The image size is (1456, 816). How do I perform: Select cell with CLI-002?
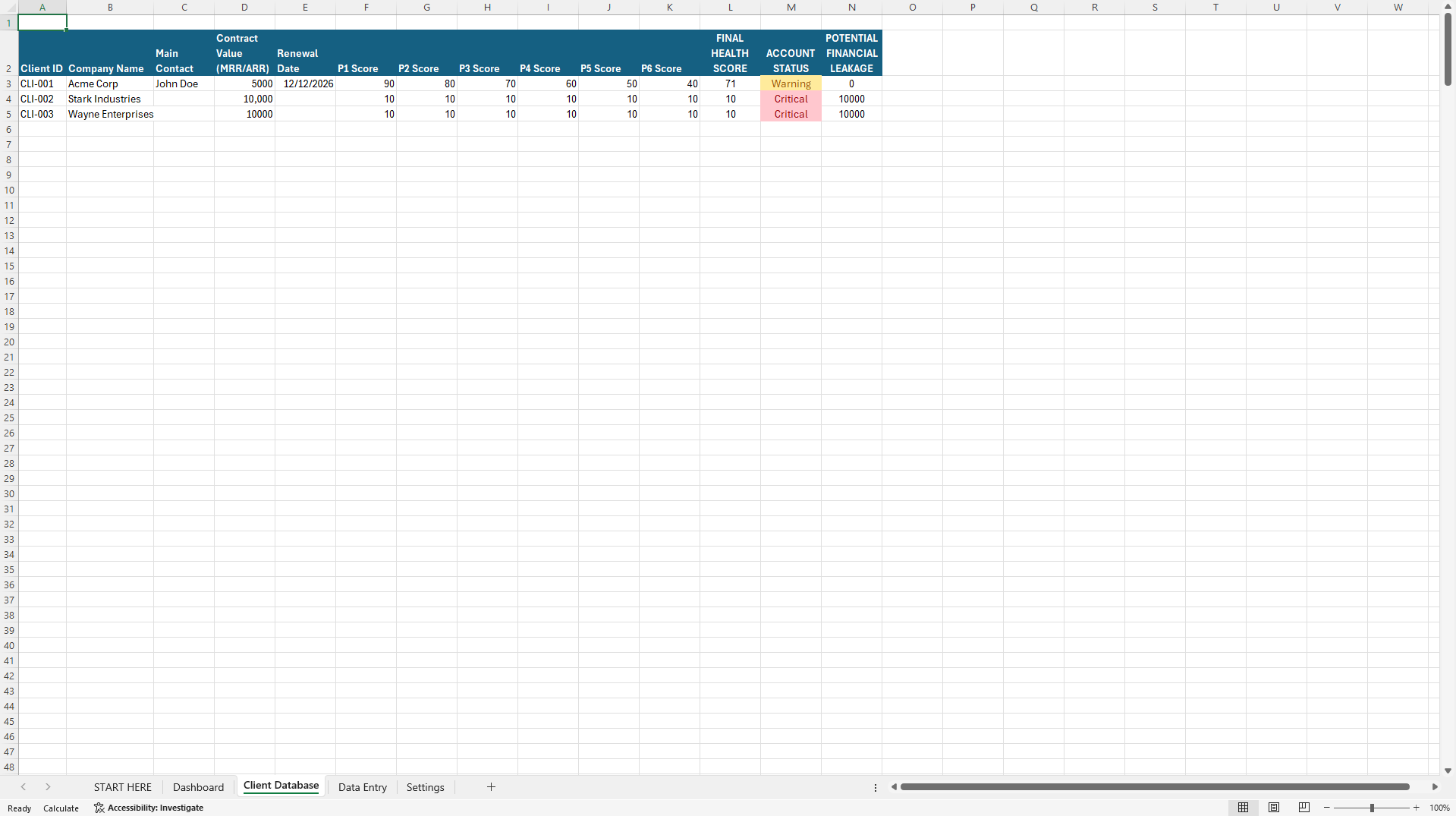[x=42, y=99]
